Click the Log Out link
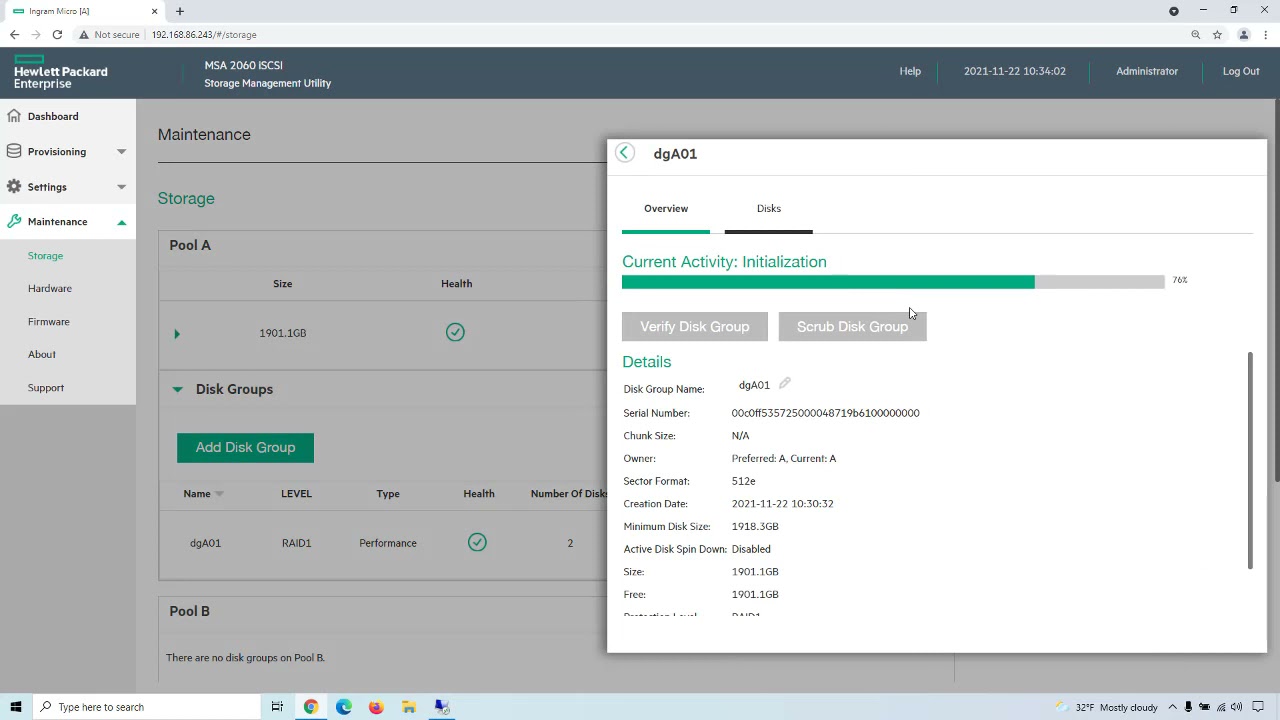1280x720 pixels. [1241, 71]
